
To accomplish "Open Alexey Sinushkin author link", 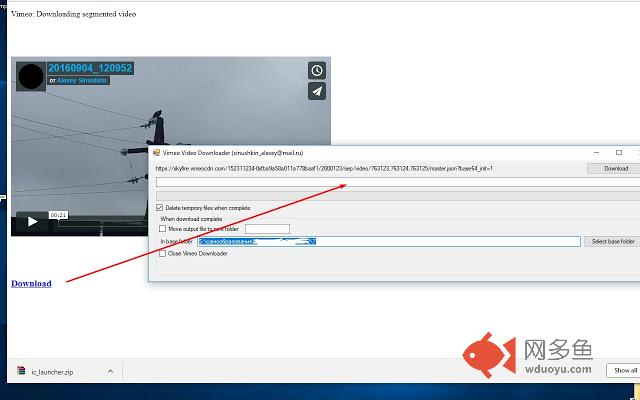I will (x=82, y=80).
